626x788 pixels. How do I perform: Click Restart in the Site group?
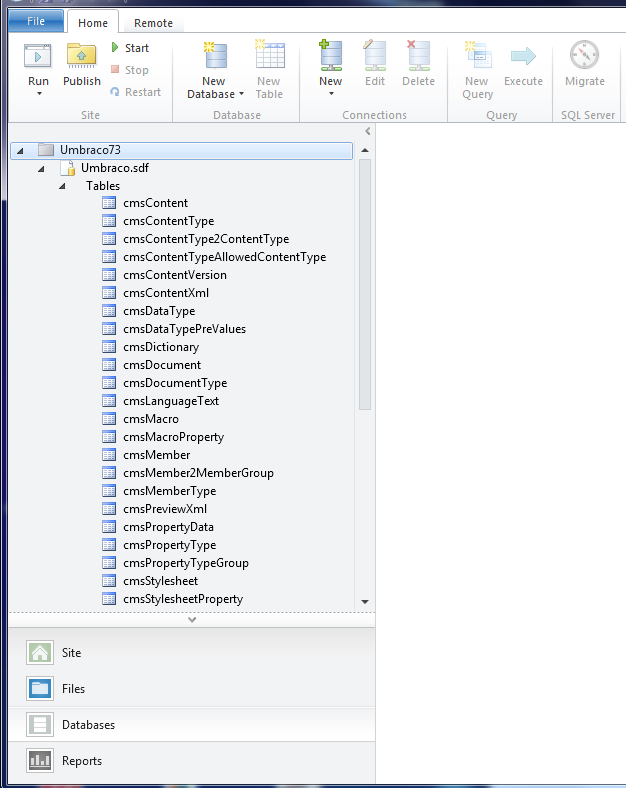point(136,92)
